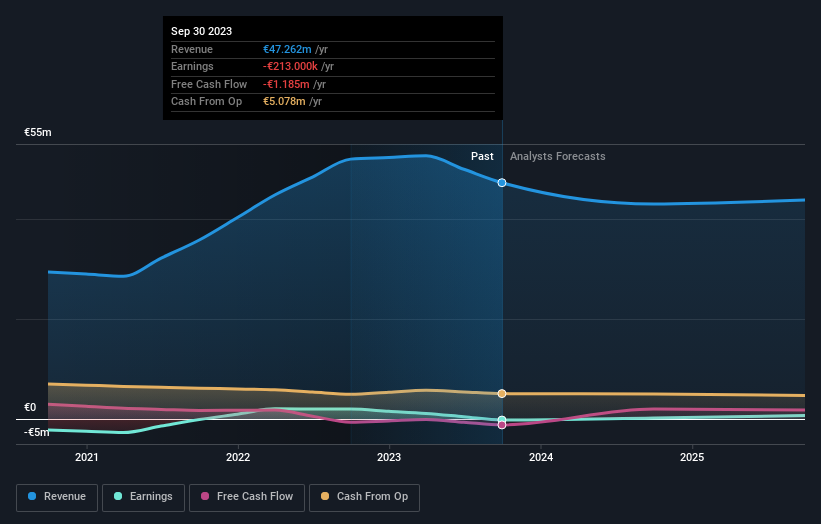This screenshot has height=524, width=821.
Task: Click the 2022 x-axis label
Action: pos(238,457)
